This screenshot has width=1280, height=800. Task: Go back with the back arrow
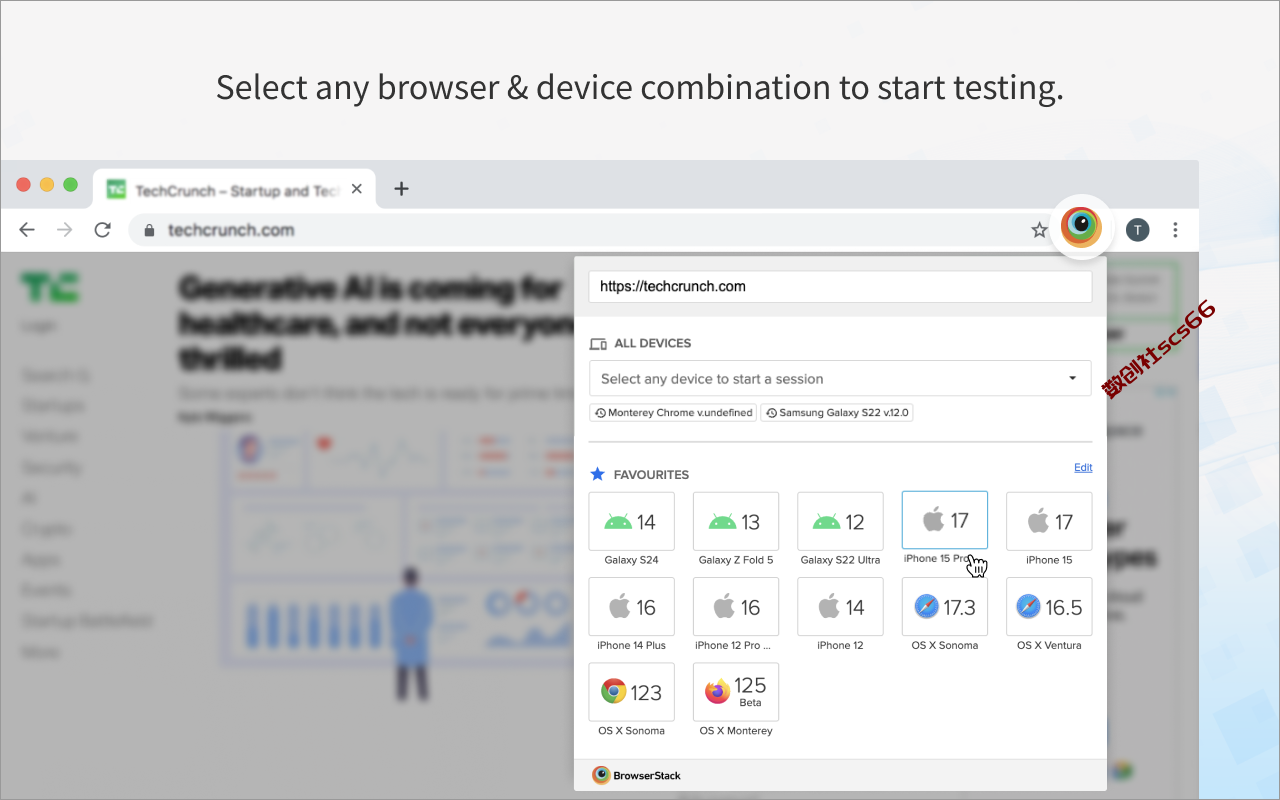[x=27, y=230]
